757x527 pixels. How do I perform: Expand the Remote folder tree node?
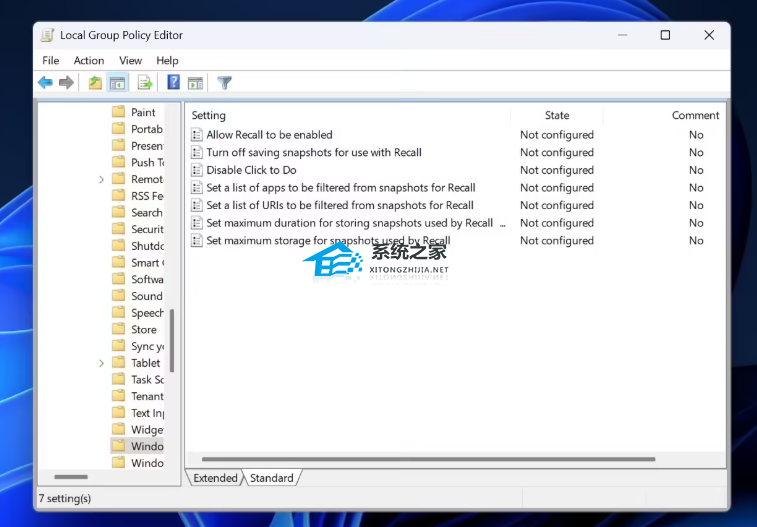click(x=102, y=180)
